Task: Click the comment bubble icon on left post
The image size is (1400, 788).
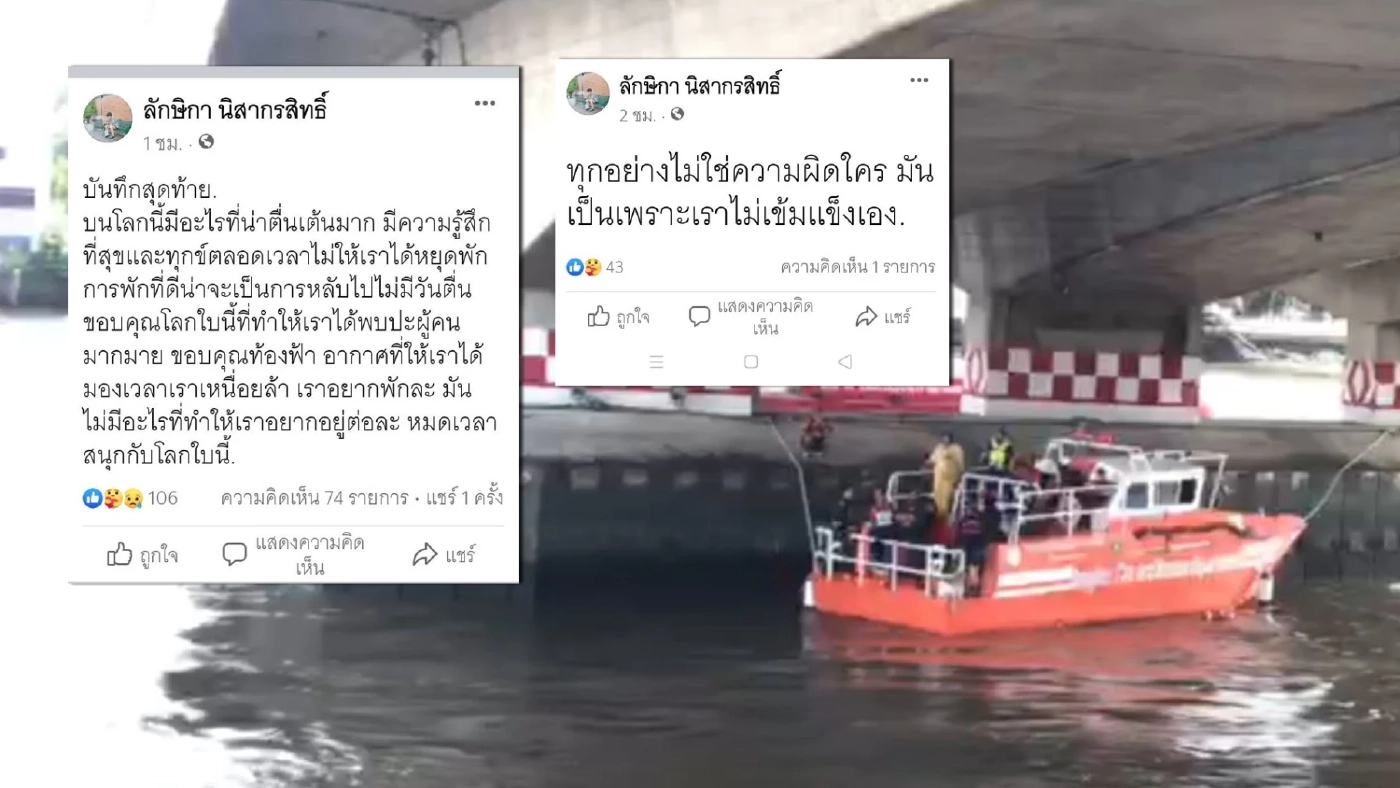Action: pyautogui.click(x=234, y=555)
